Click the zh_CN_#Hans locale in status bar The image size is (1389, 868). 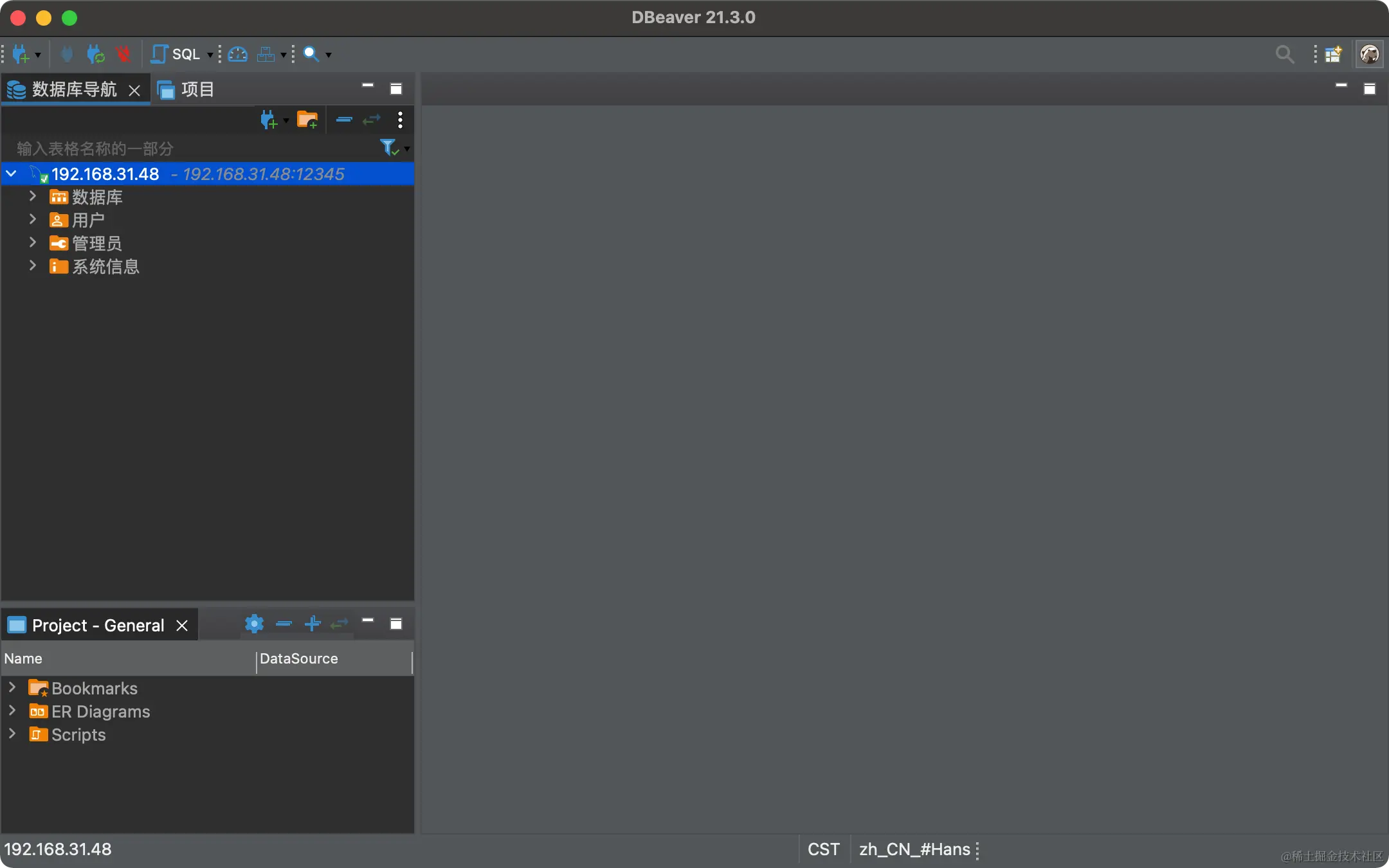(x=914, y=850)
